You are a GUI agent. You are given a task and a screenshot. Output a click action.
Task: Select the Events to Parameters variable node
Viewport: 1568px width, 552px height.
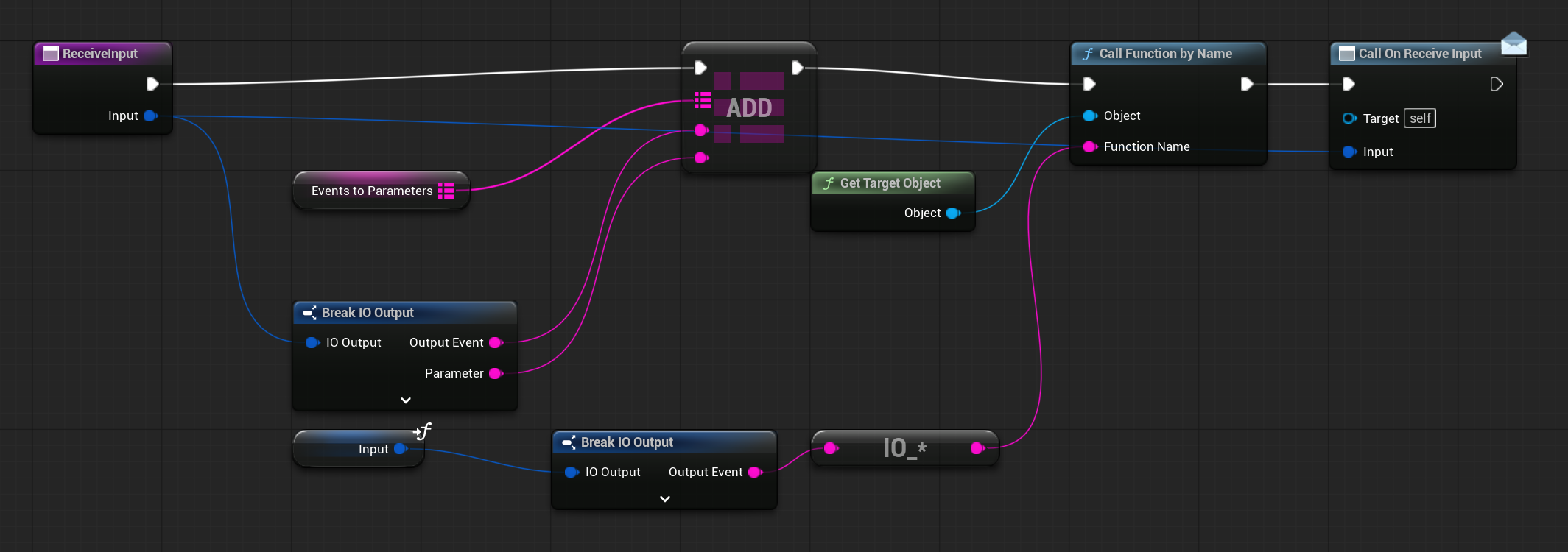(371, 191)
